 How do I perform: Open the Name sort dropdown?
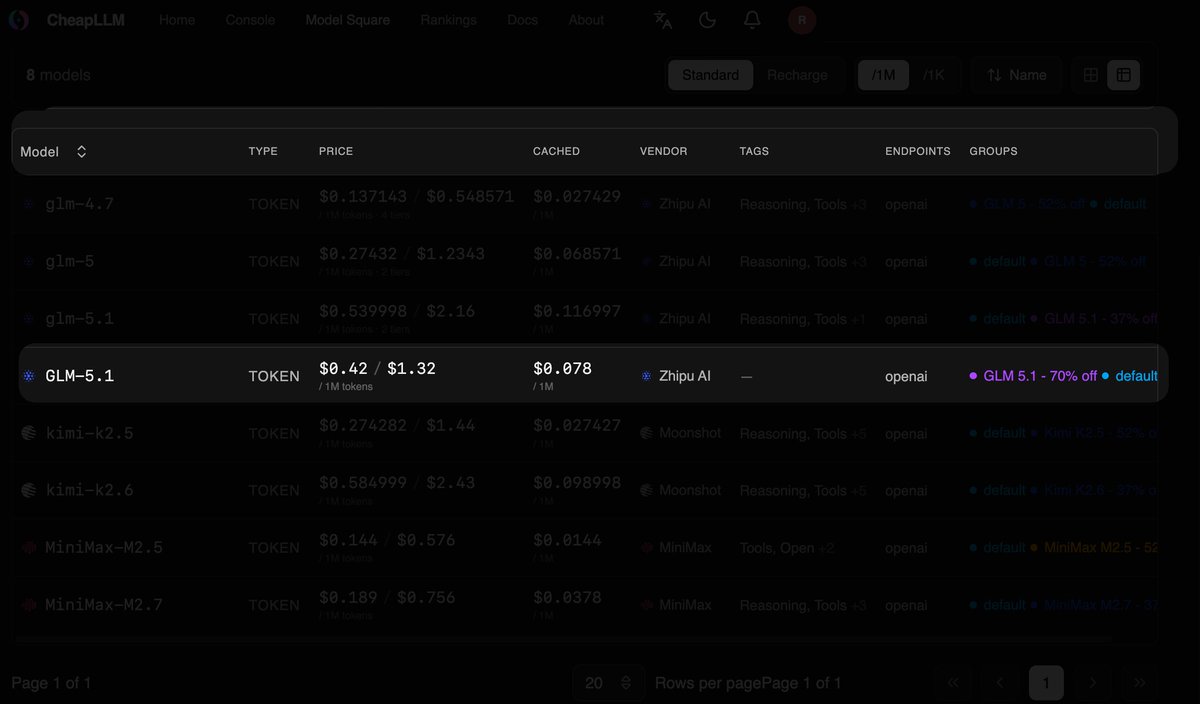(x=1016, y=75)
